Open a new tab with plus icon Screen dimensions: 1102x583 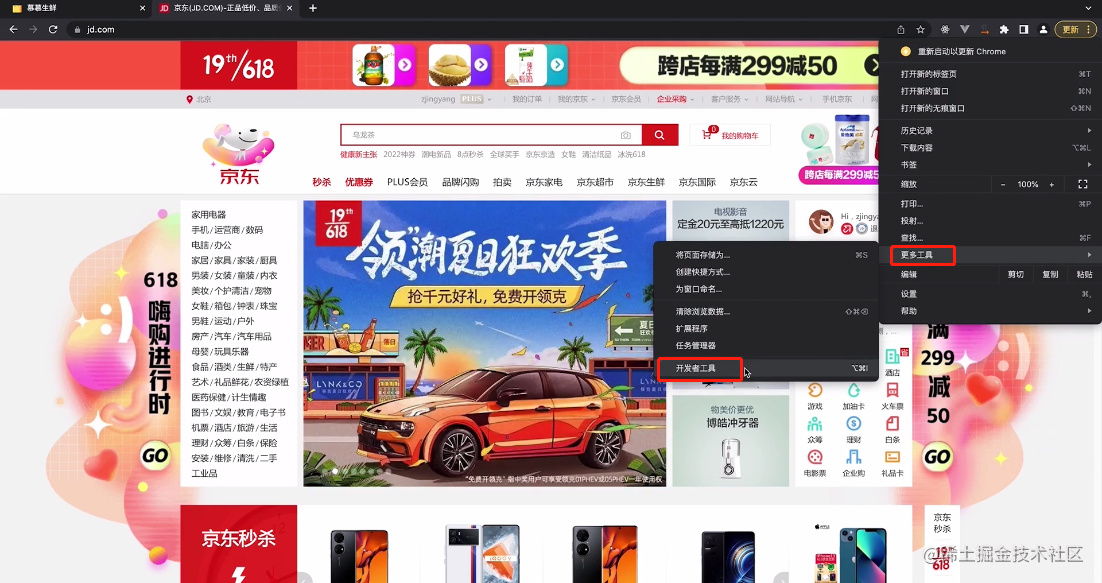tap(313, 8)
